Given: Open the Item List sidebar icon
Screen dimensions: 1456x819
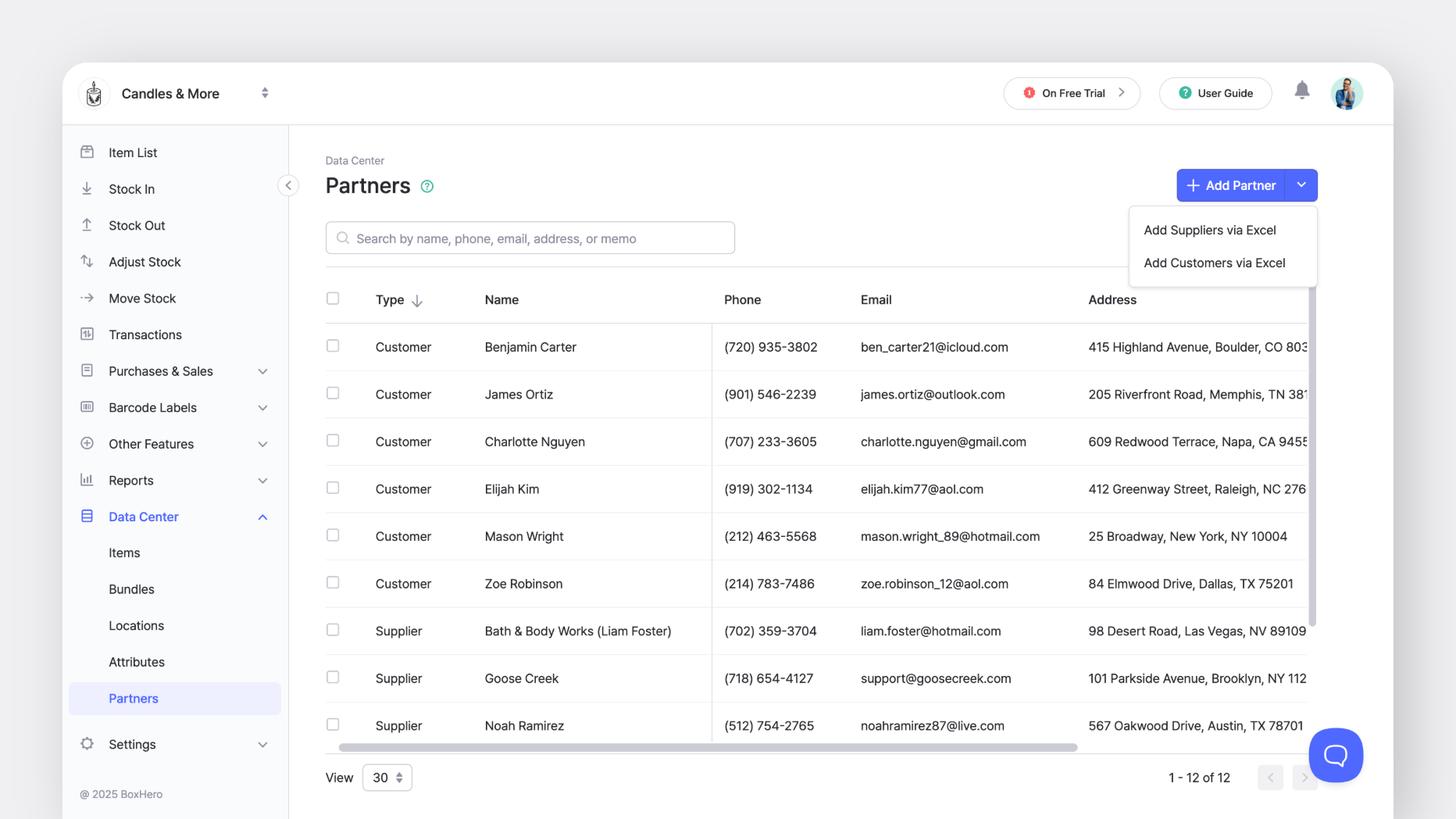Looking at the screenshot, I should pyautogui.click(x=88, y=152).
